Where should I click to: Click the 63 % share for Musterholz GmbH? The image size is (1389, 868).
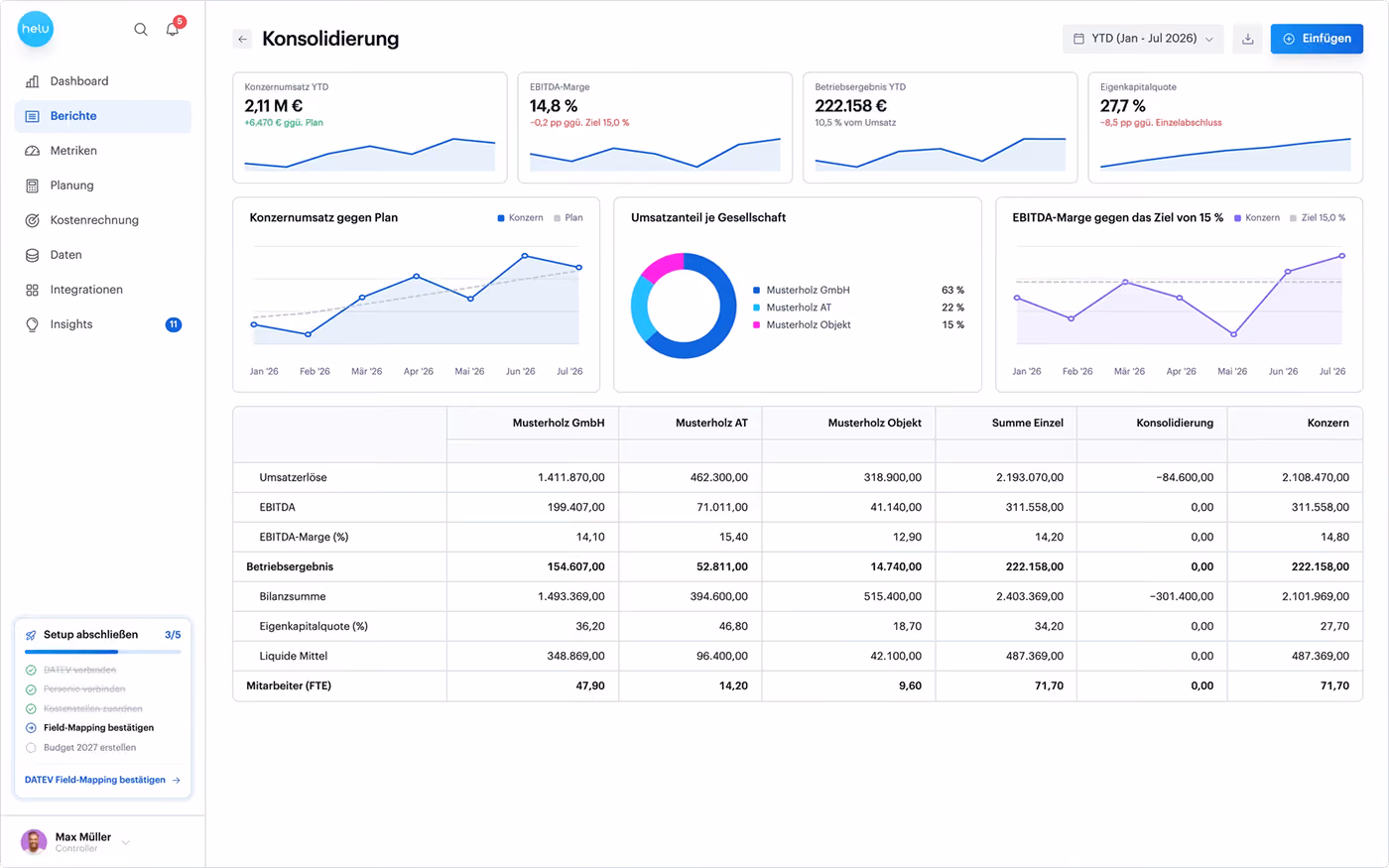click(952, 291)
